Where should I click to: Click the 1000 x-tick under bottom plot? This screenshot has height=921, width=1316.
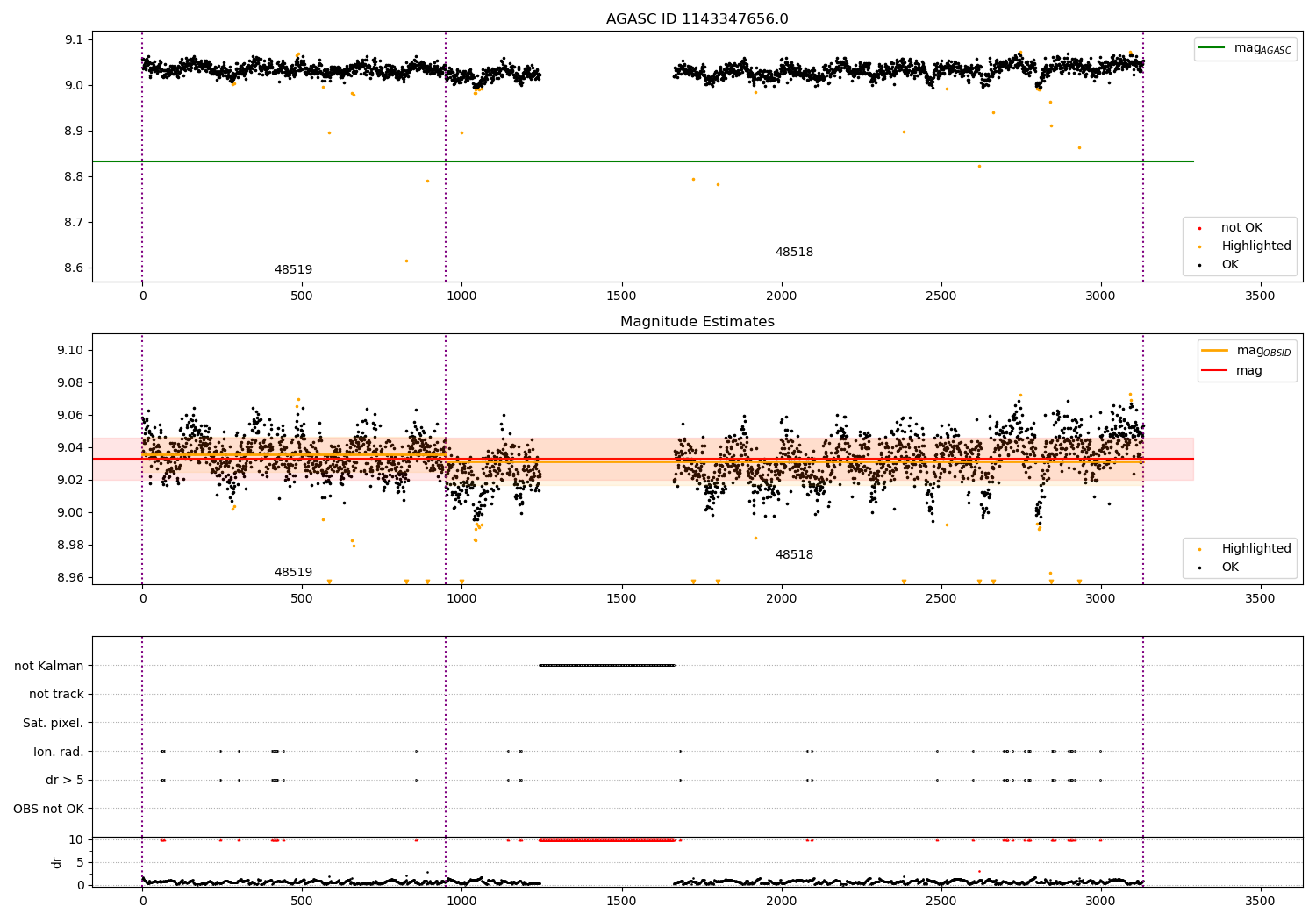point(461,902)
